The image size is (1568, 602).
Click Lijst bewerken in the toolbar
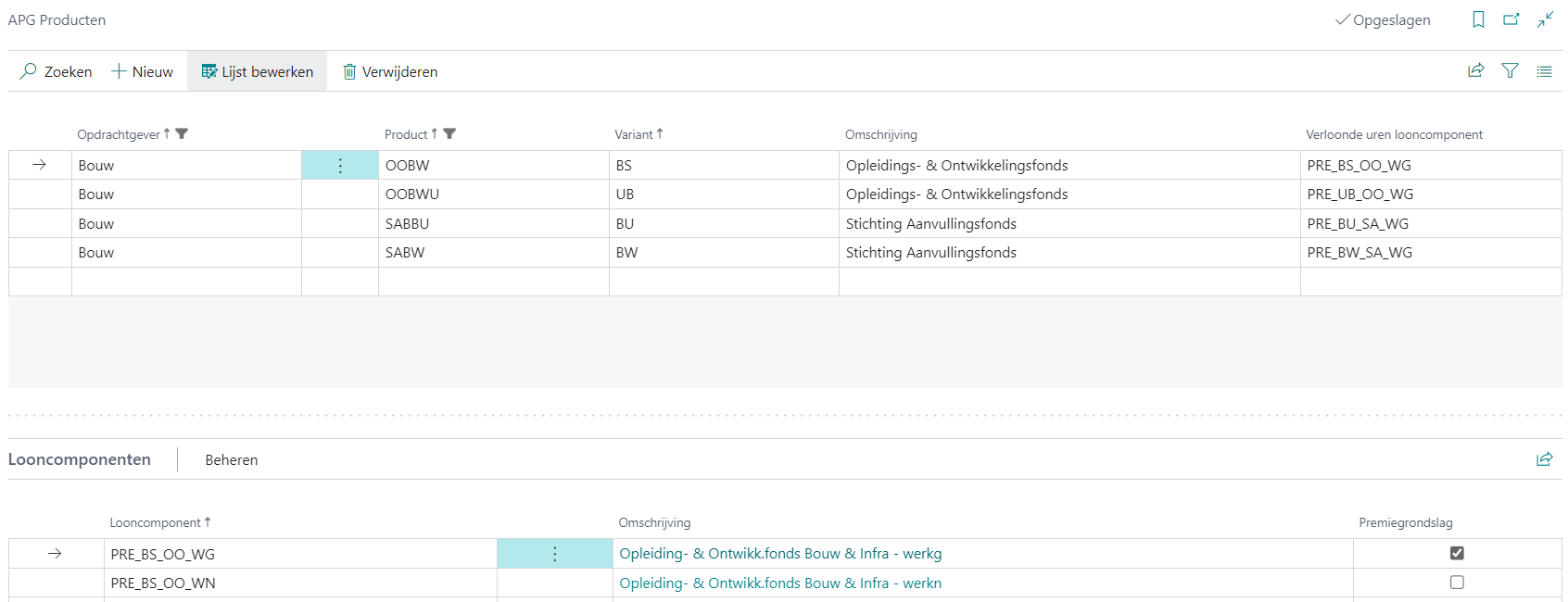tap(258, 71)
